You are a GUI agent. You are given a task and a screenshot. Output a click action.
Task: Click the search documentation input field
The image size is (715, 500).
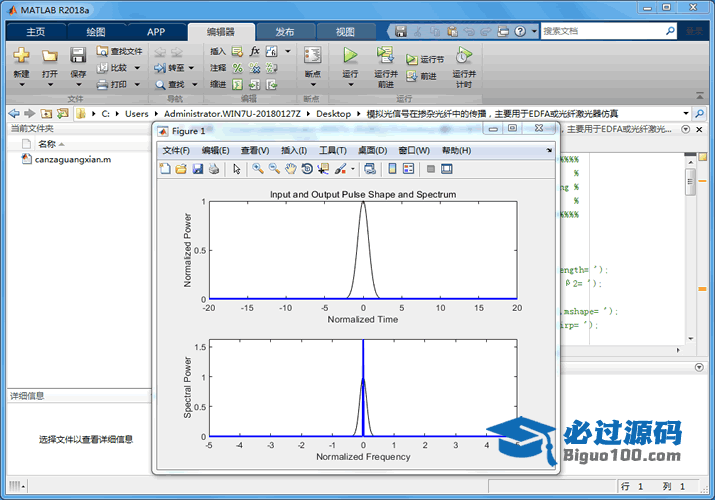(x=603, y=31)
